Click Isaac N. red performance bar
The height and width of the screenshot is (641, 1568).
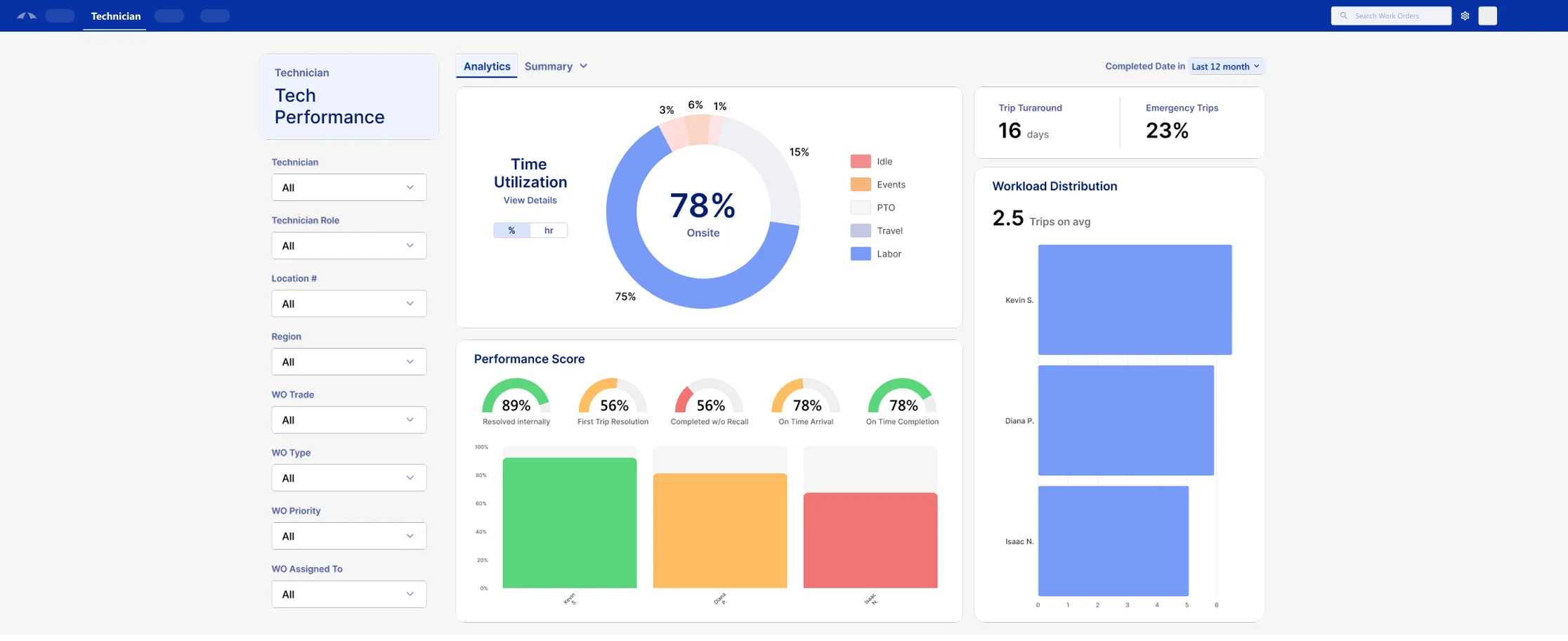tap(870, 540)
